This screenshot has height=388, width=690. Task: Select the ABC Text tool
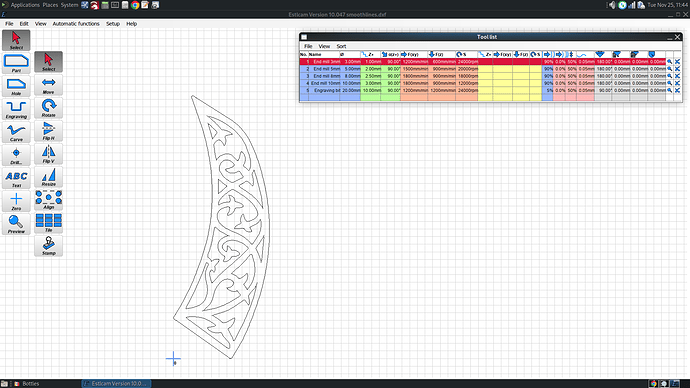16,178
